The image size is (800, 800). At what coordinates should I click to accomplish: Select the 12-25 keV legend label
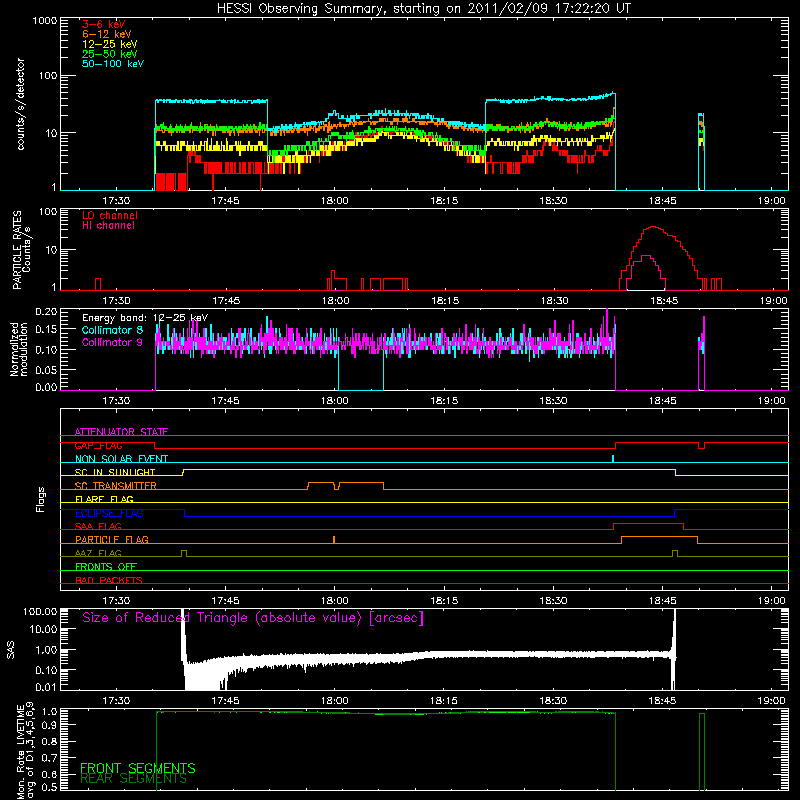click(x=110, y=44)
